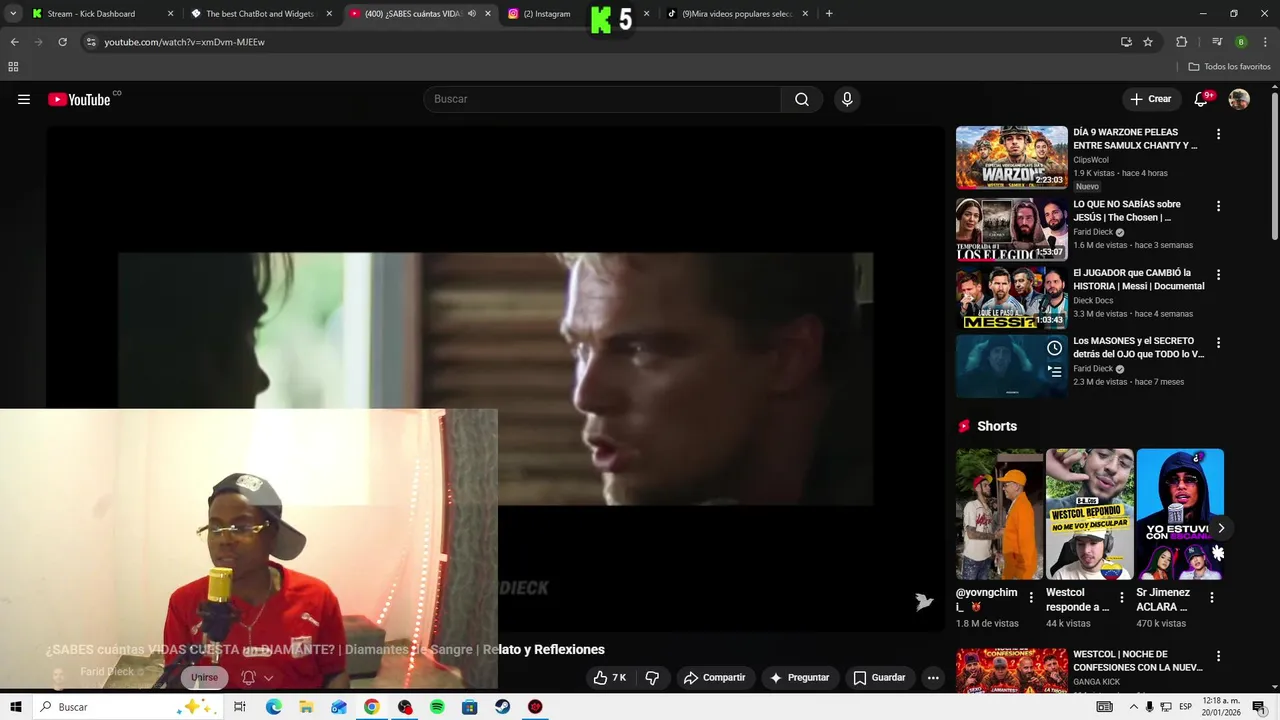Open media controls icon in Chrome toolbar
Screen dimensions: 1280x720
[x=1217, y=42]
